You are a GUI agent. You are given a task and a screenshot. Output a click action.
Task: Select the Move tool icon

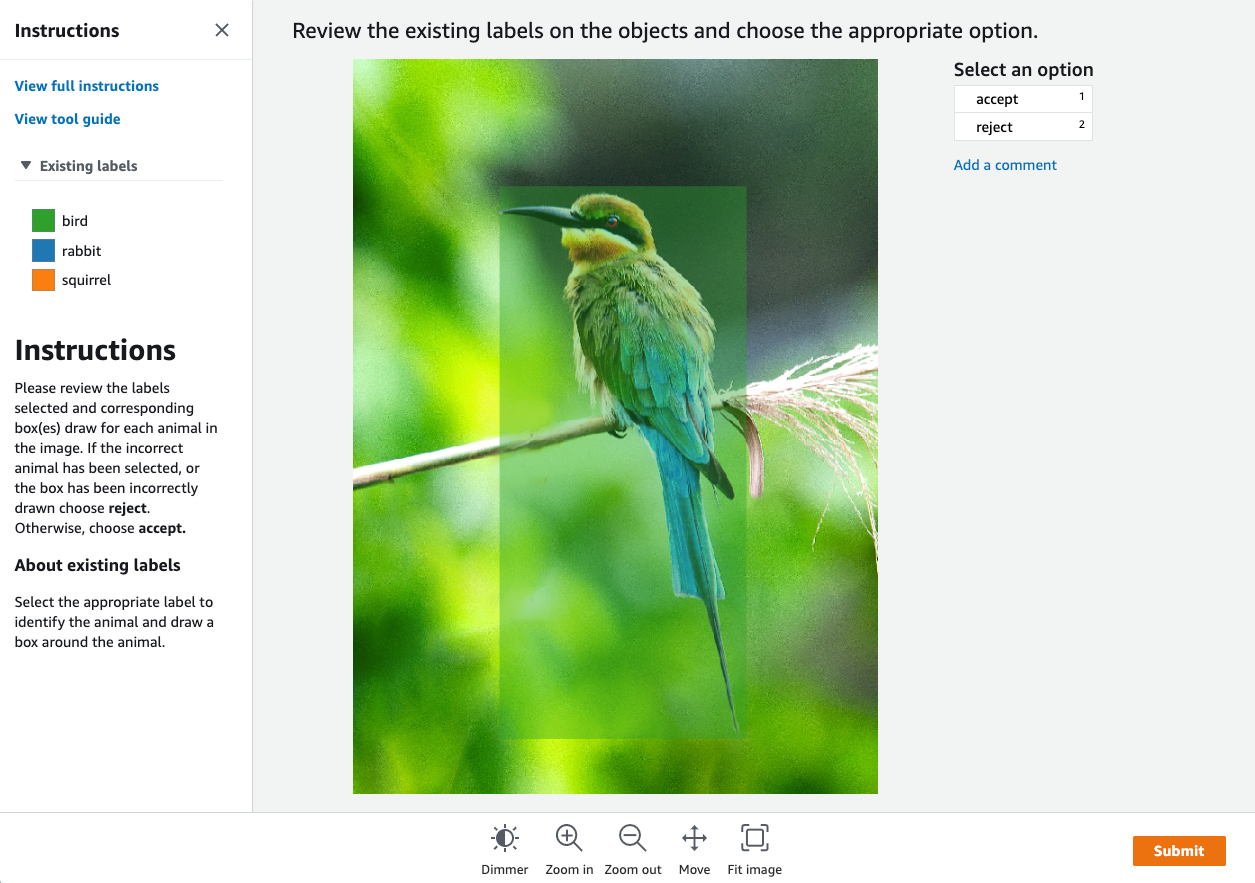coord(694,838)
